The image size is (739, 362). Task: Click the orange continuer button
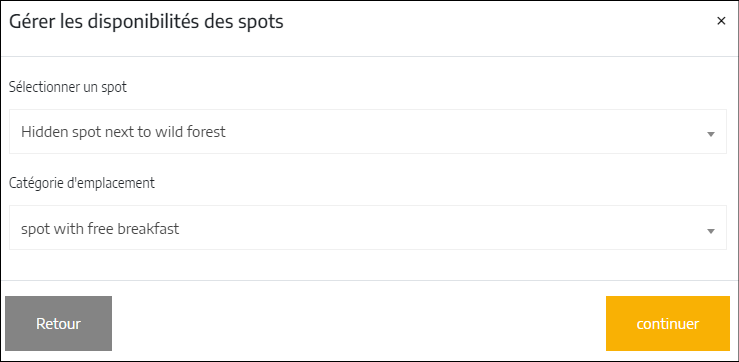[667, 323]
